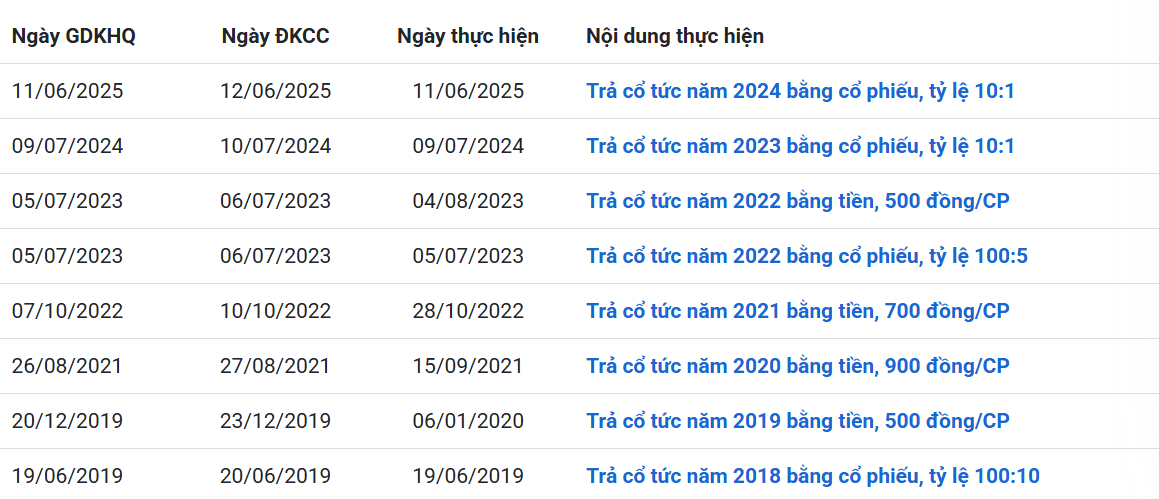Open 2019 cash dividend 500 đồng/CP link

[798, 421]
